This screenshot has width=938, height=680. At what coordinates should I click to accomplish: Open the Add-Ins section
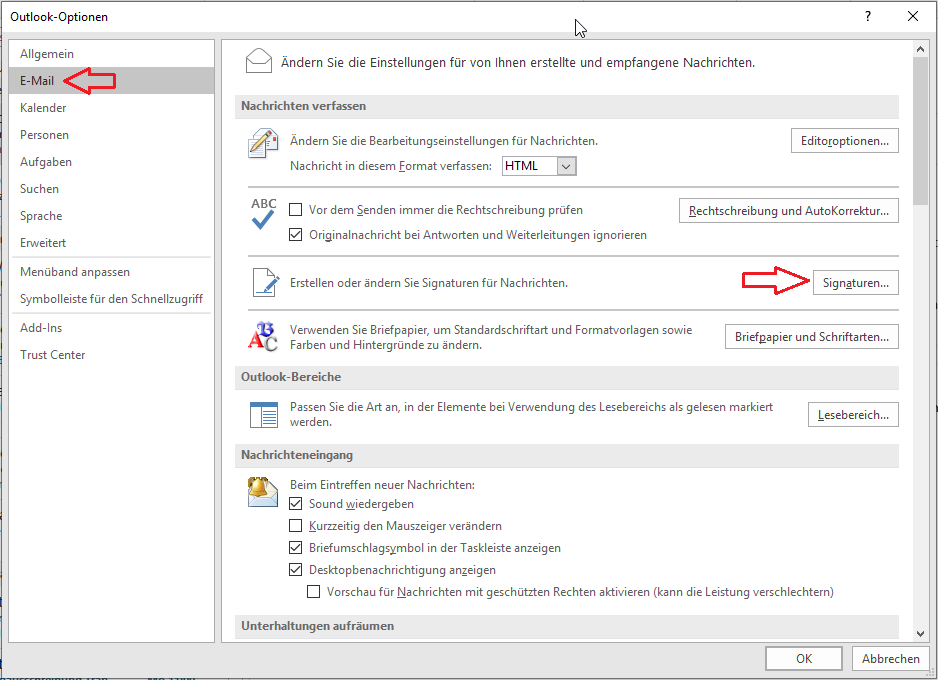coord(112,328)
